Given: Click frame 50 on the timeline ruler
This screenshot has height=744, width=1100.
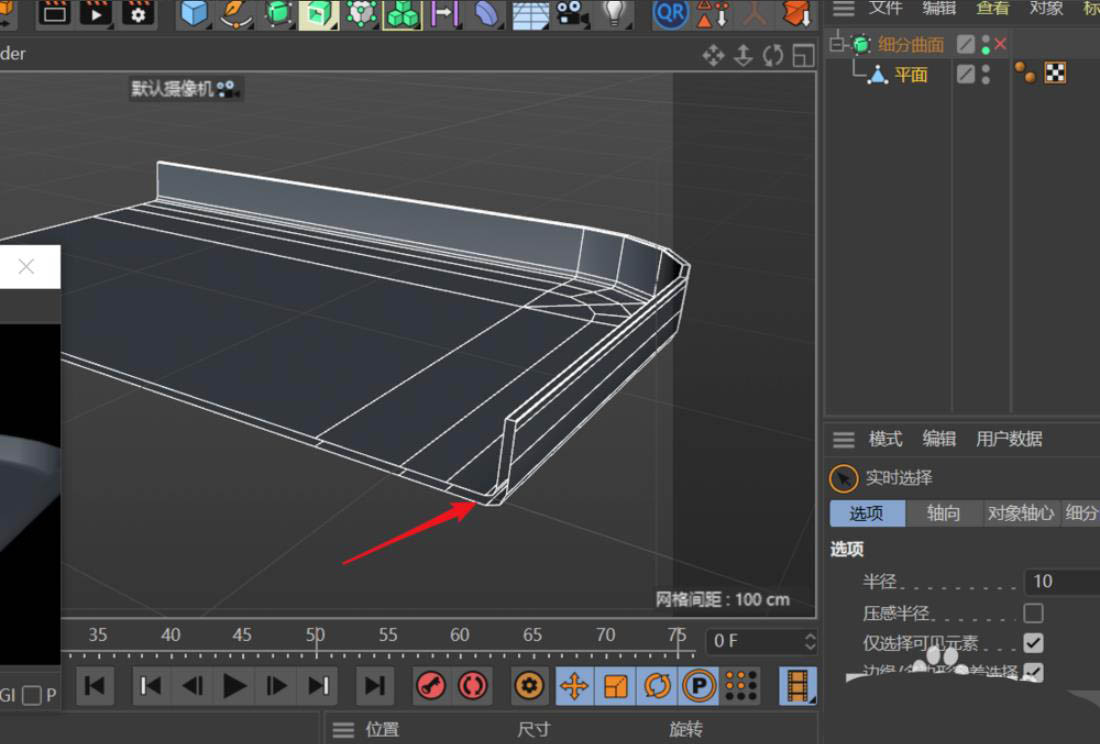Looking at the screenshot, I should [x=316, y=637].
